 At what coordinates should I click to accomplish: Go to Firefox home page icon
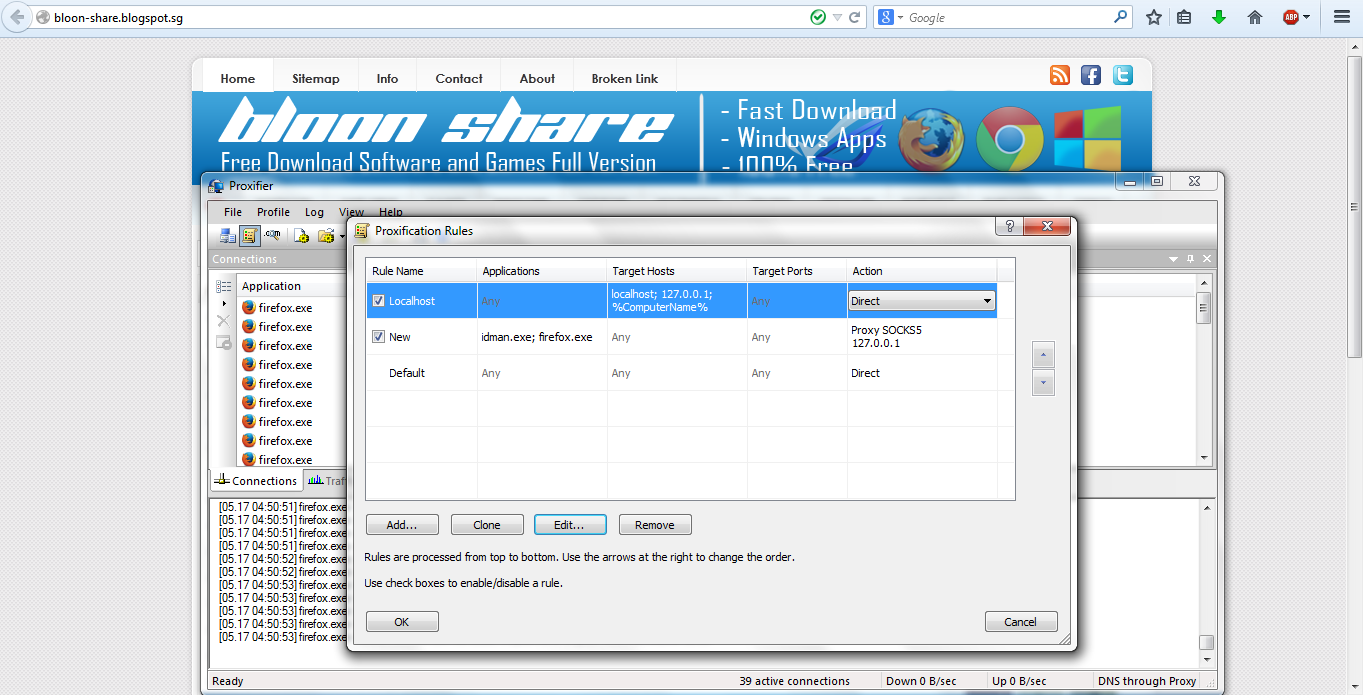tap(1255, 17)
